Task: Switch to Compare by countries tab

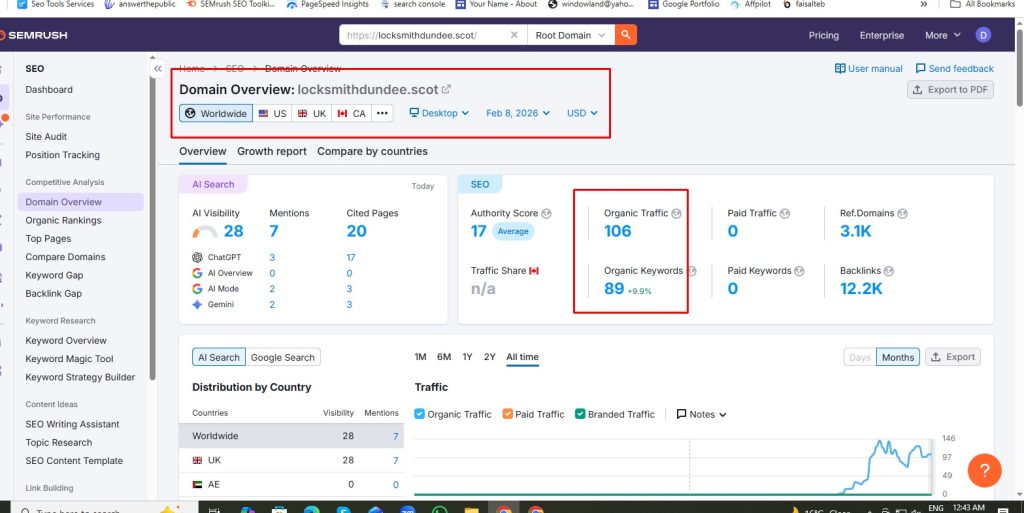Action: pyautogui.click(x=372, y=151)
